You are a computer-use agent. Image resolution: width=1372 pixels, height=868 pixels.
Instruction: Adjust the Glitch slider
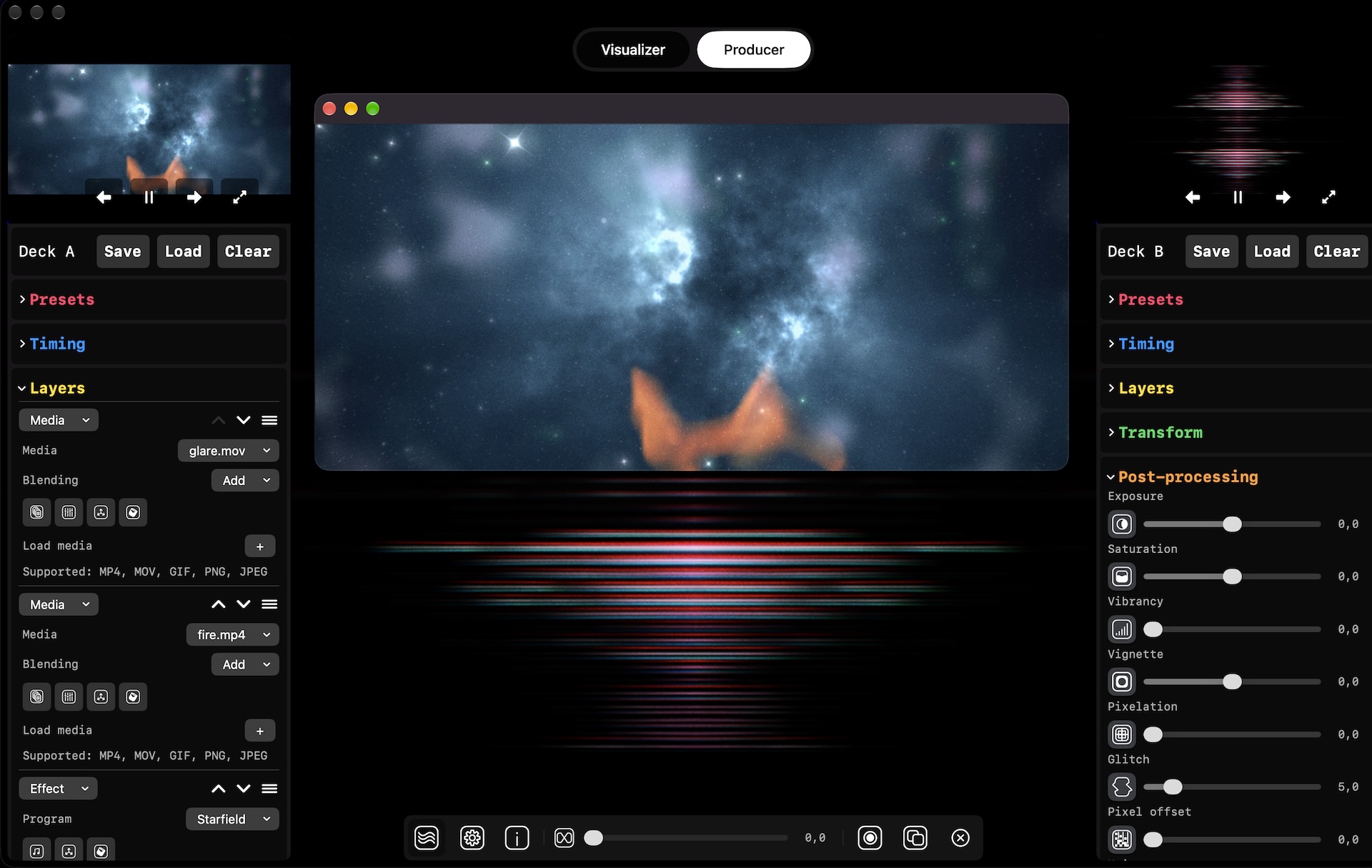[1232, 787]
